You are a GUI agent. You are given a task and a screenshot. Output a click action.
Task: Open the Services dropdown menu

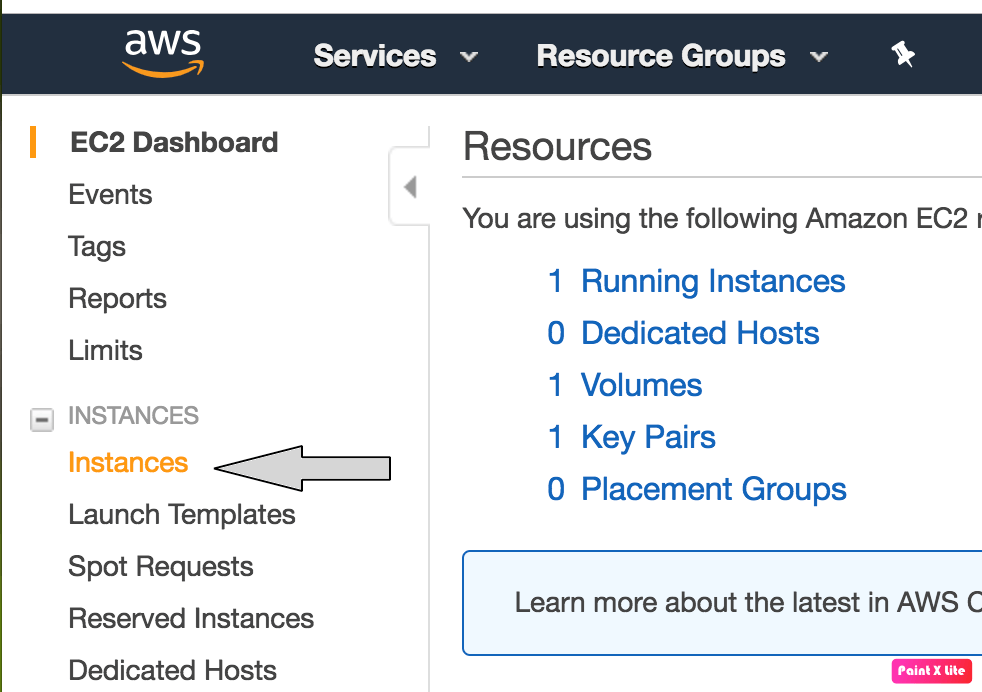click(x=396, y=56)
